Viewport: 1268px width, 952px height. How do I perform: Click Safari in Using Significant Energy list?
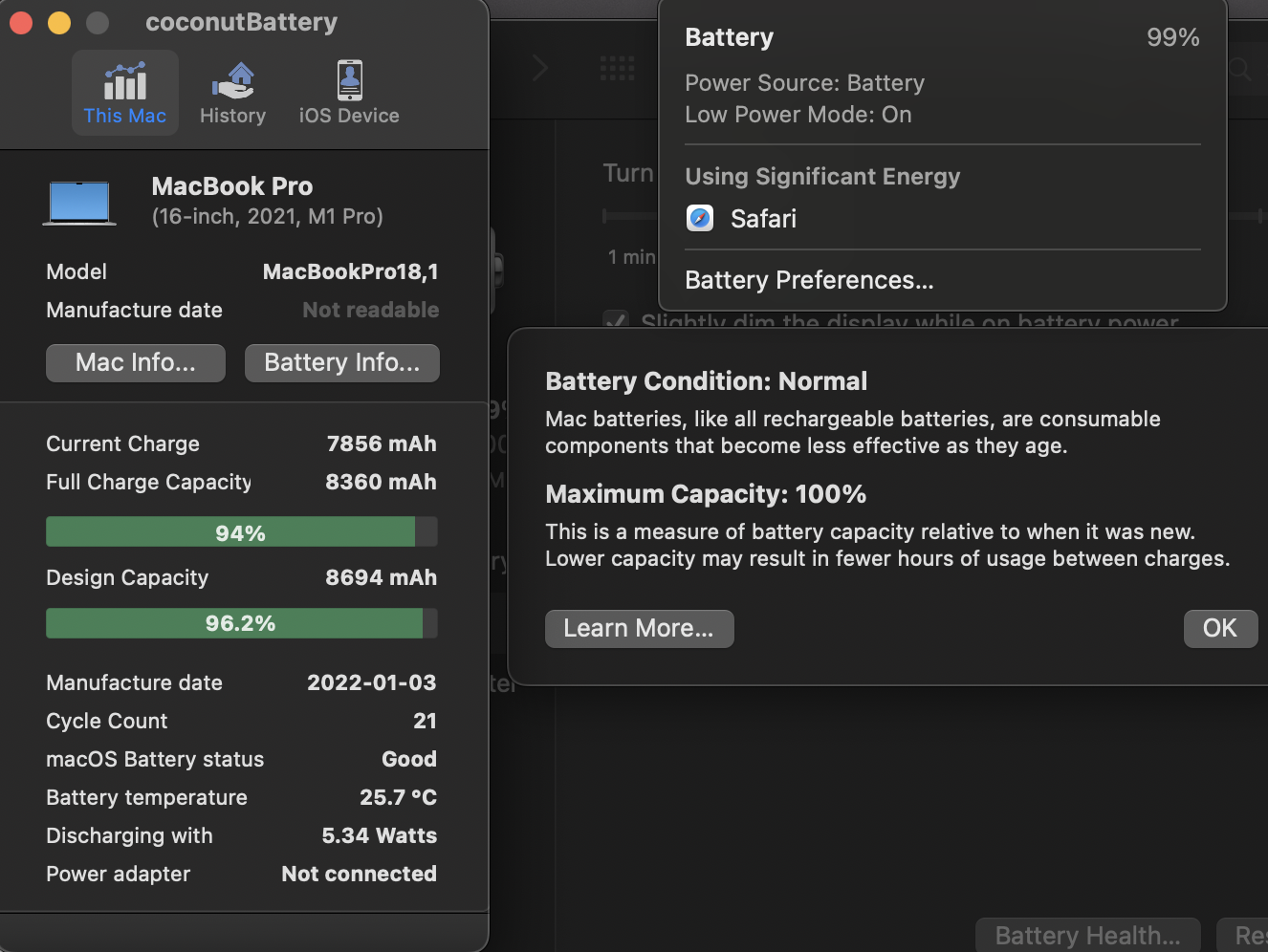point(763,219)
